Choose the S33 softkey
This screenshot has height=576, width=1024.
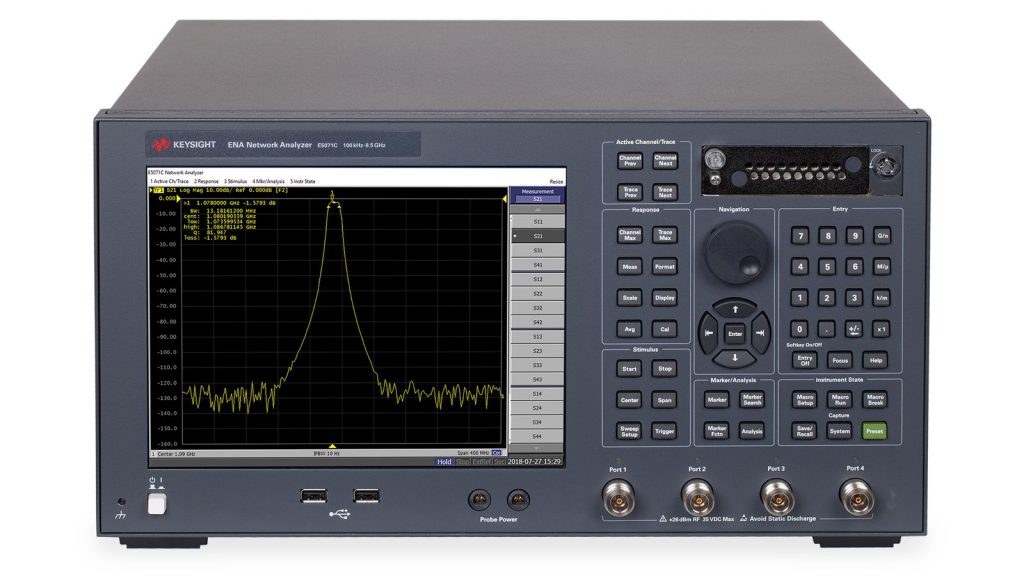click(537, 366)
